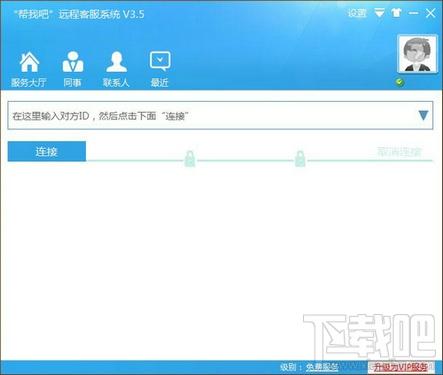The image size is (443, 375).
Task: Click the 免费服务 level link
Action: pos(322,367)
